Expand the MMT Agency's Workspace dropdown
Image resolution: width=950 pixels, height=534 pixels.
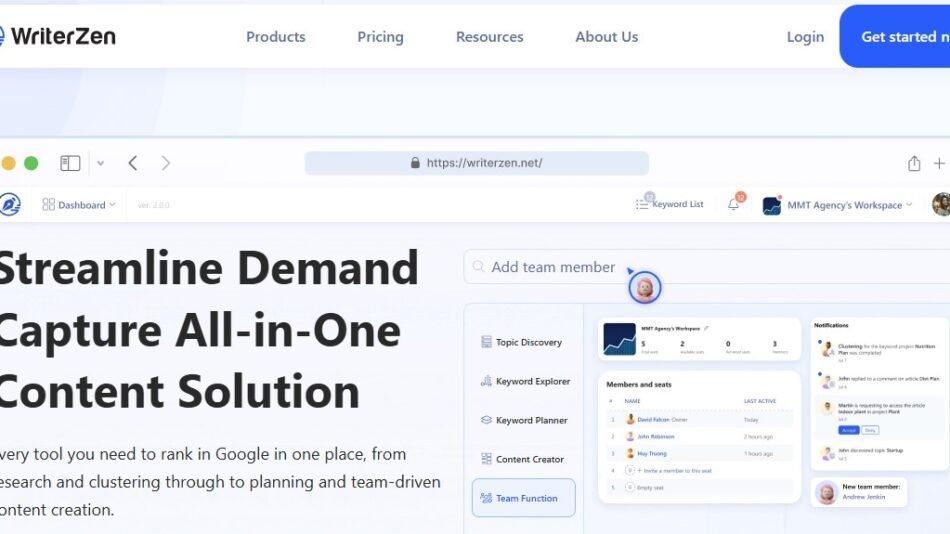(x=838, y=205)
